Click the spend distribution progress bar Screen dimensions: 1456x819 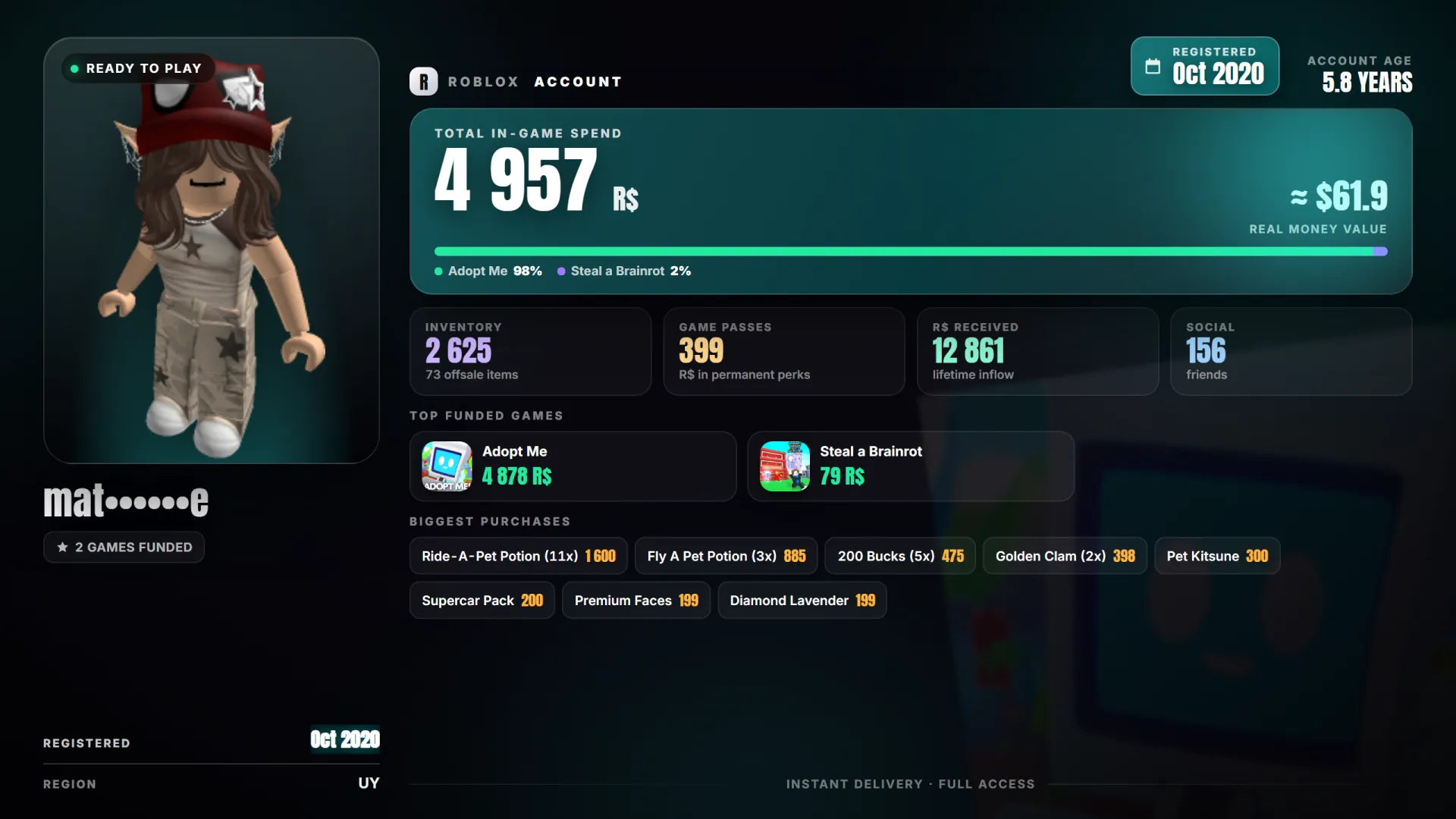tap(910, 251)
